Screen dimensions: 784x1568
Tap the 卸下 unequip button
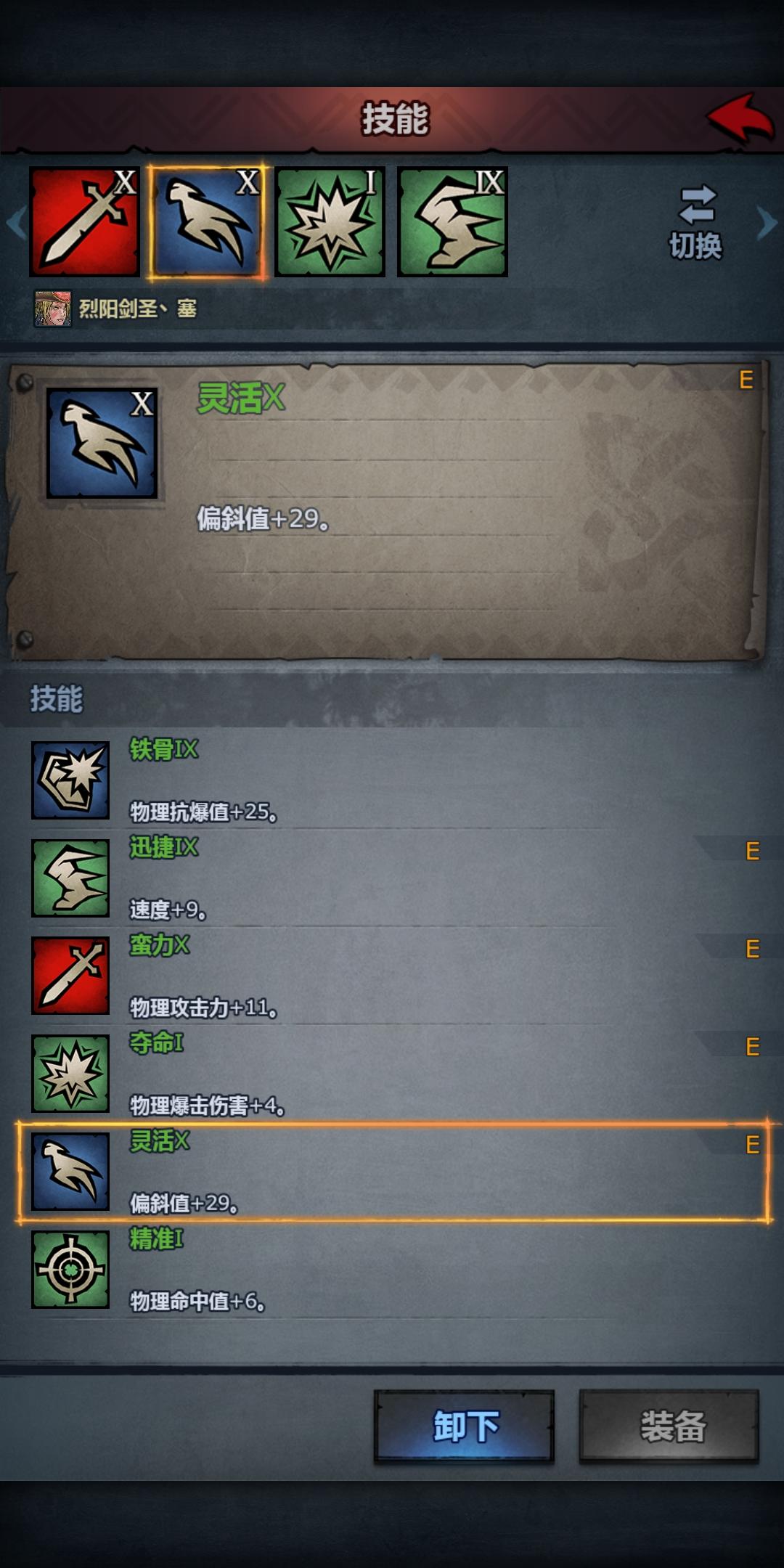coord(465,1426)
